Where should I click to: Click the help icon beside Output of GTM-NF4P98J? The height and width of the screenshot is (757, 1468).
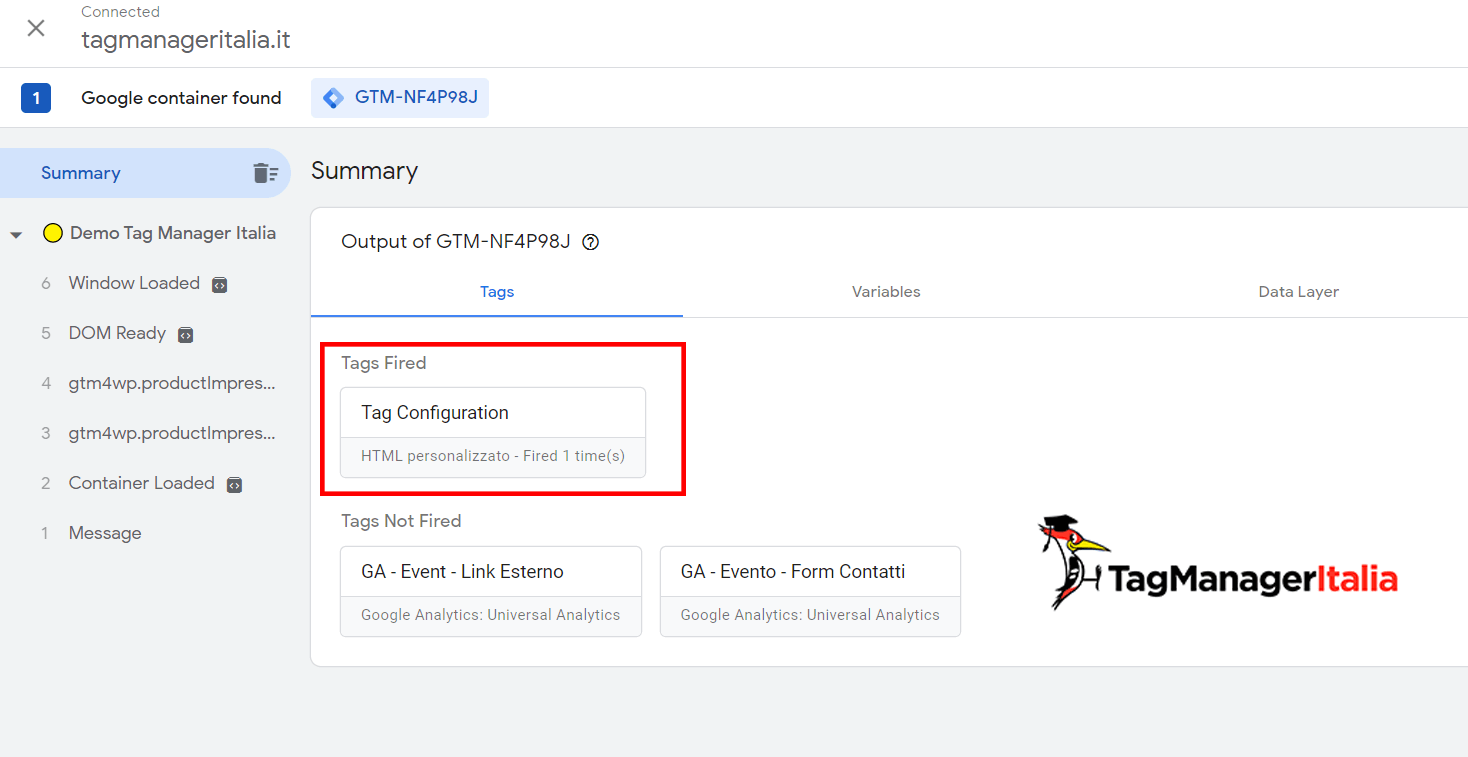(590, 242)
